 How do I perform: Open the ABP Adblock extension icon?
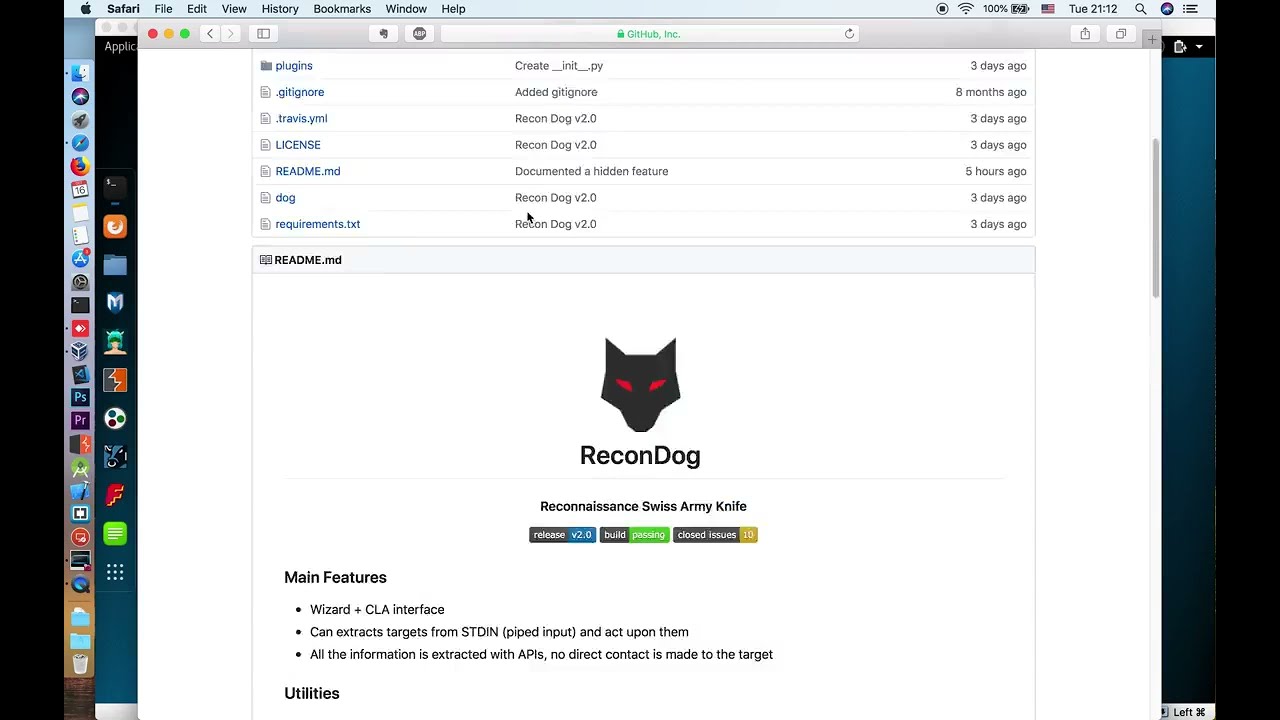click(419, 34)
